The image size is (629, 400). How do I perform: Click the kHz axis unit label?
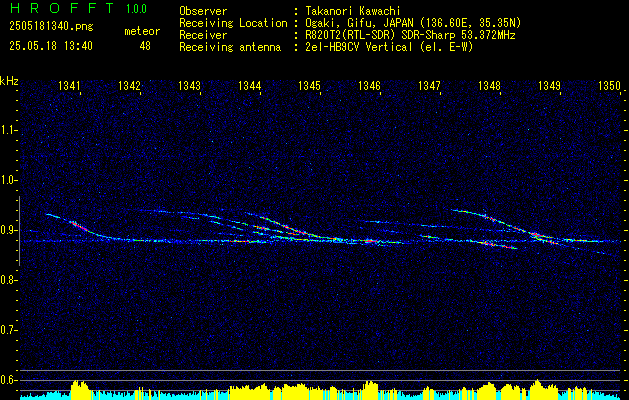9,81
